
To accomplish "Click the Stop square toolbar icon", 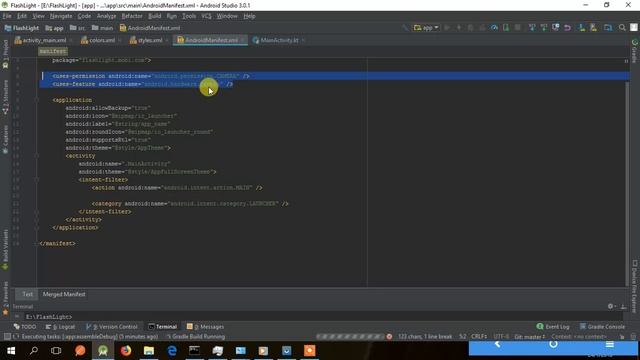I will coord(518,28).
